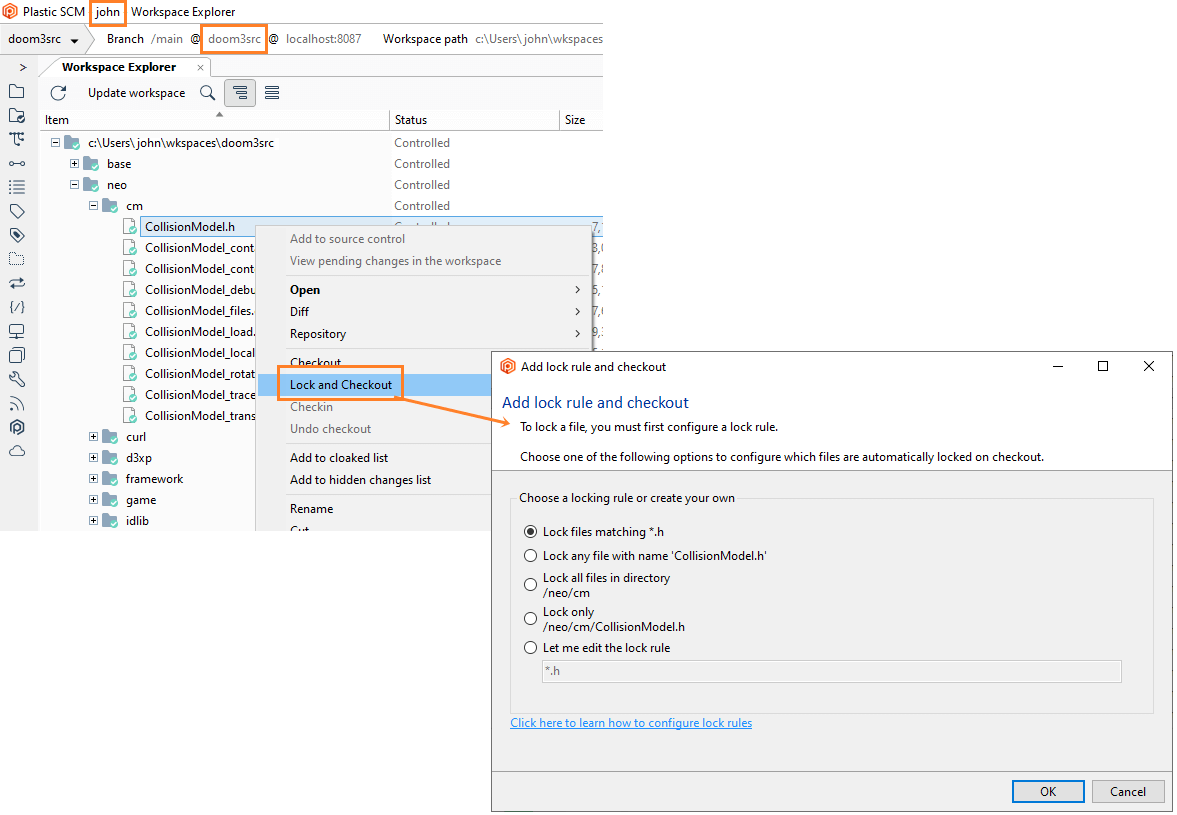Click the Plastic hexagon logo in the sidebar

click(17, 427)
